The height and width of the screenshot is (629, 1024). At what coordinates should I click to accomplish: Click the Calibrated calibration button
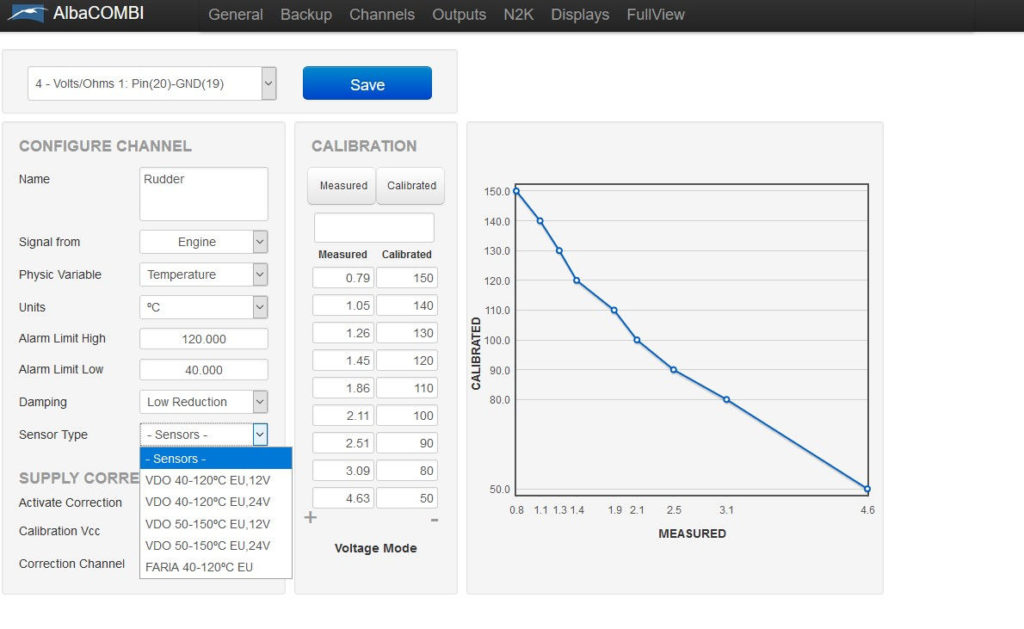click(411, 186)
